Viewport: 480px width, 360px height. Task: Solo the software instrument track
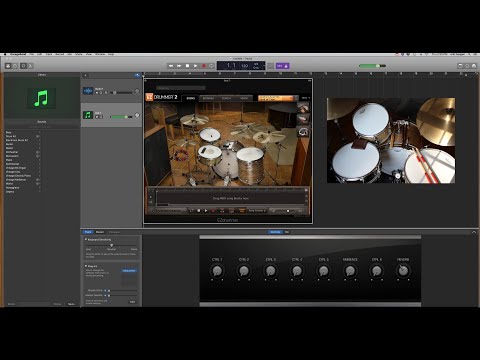click(101, 117)
